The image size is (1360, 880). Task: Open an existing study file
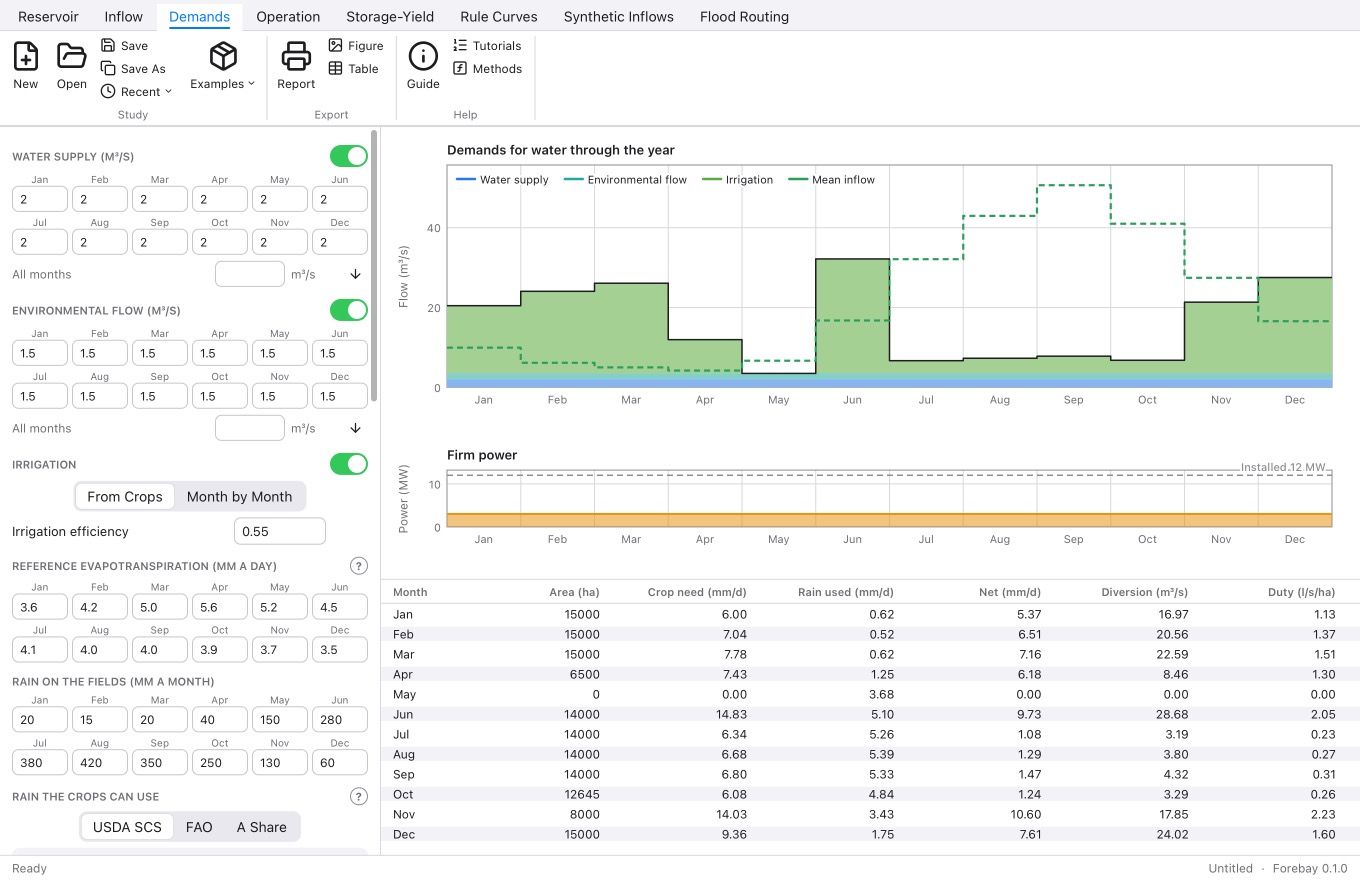tap(72, 66)
